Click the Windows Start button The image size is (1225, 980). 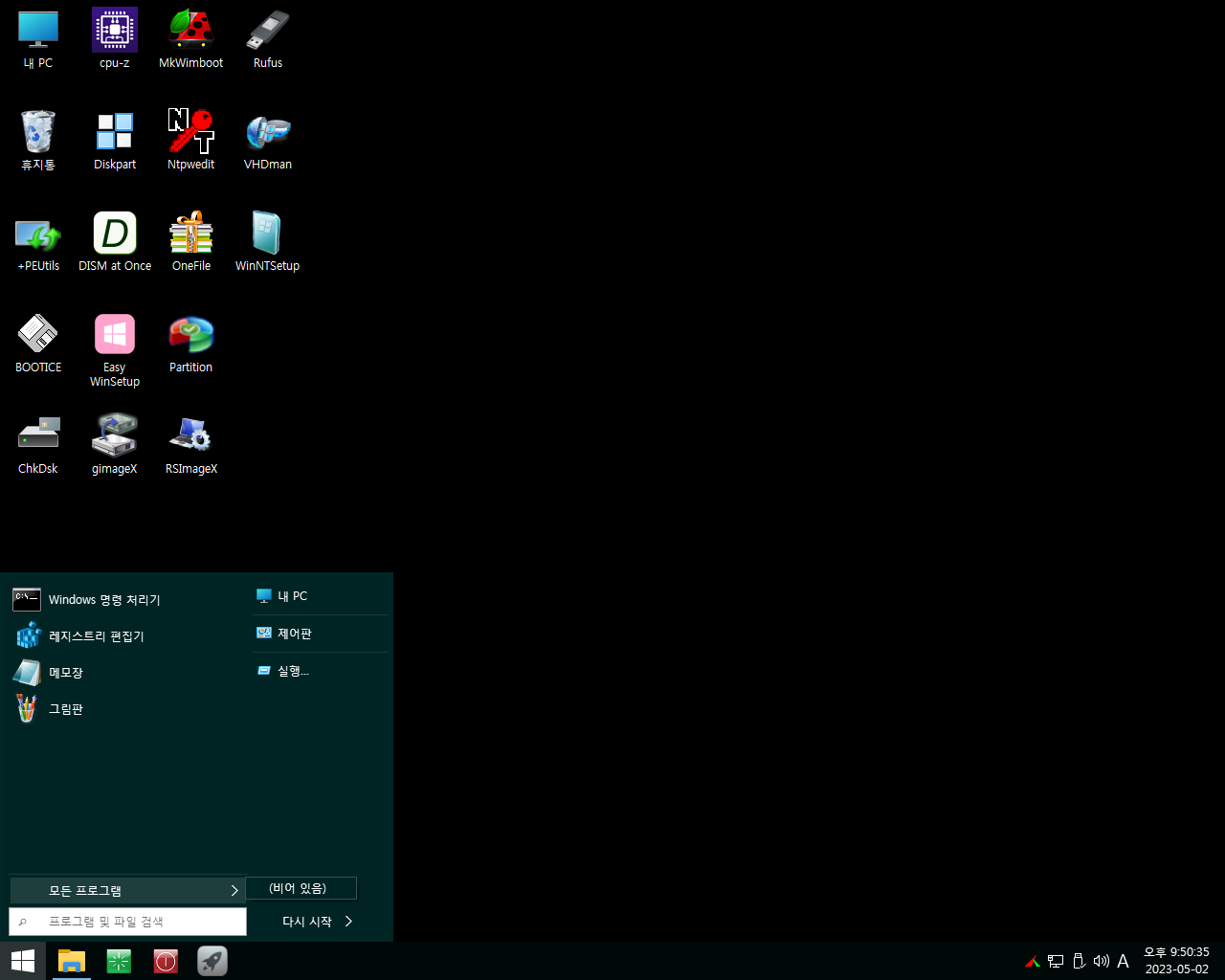pyautogui.click(x=23, y=961)
